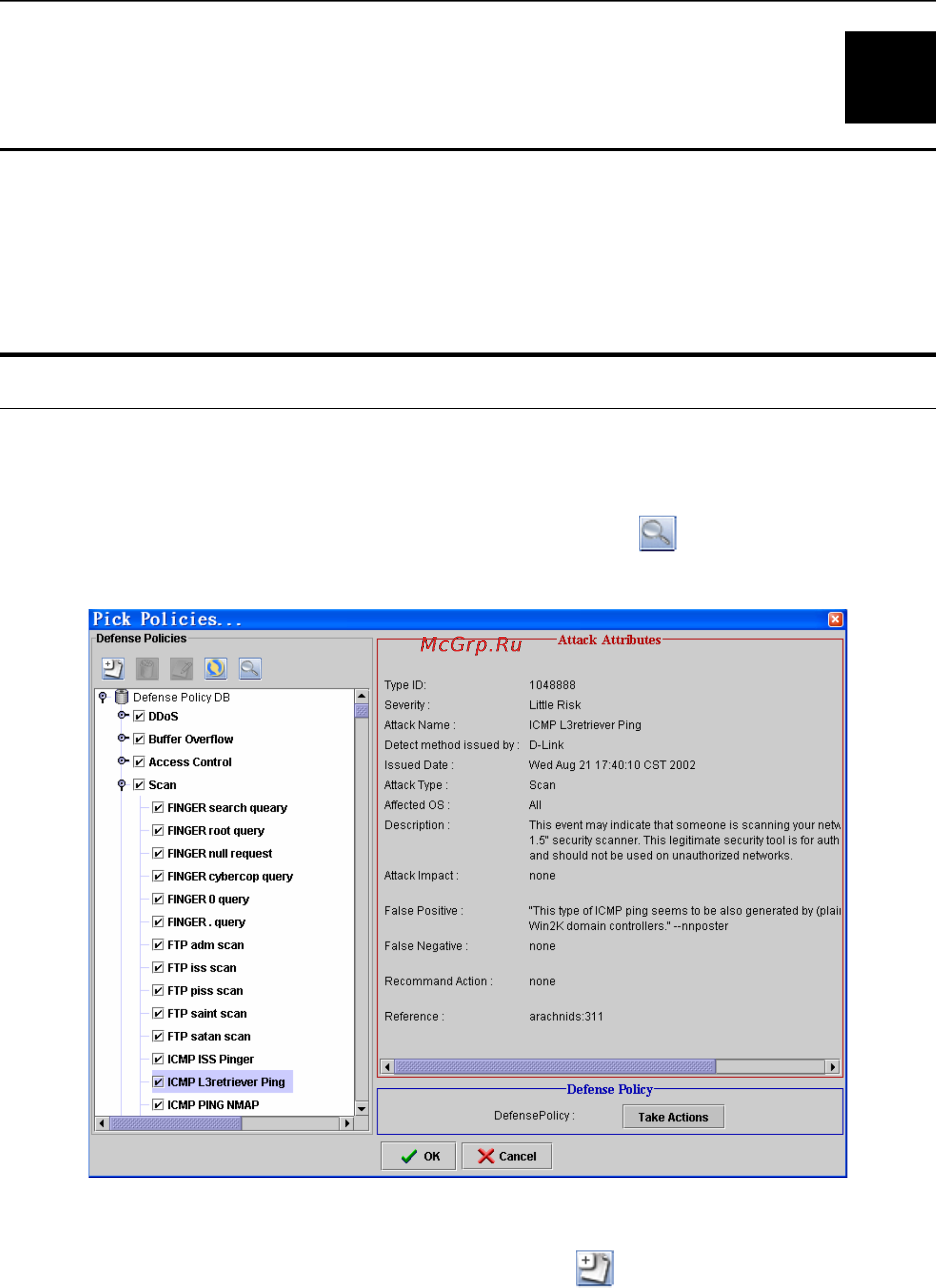Toggle the Access Control checkbox
936x1288 pixels.
click(139, 762)
